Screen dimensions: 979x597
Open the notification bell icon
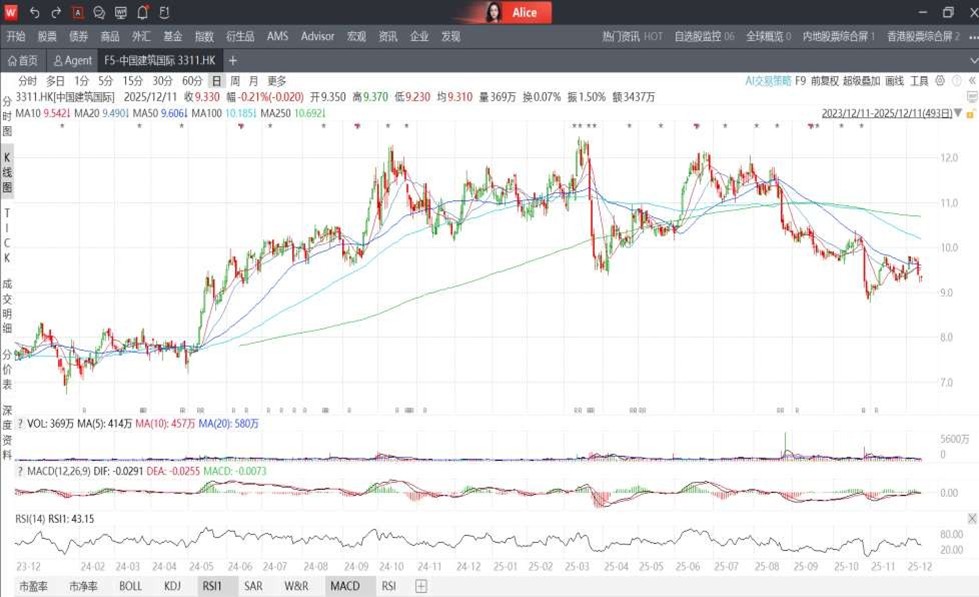(x=142, y=13)
